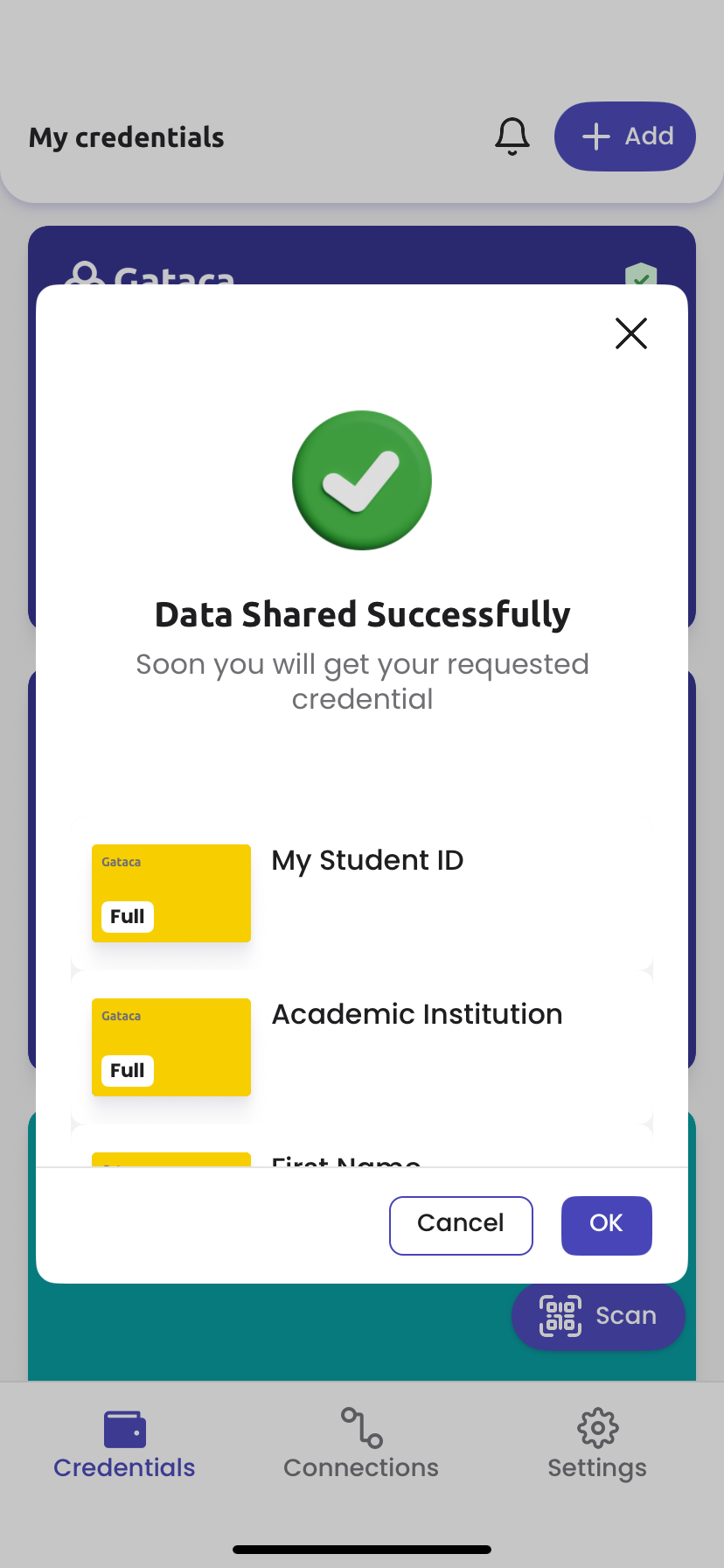Select the Credentials tab label
Screen dimensions: 724x1568
tap(124, 1467)
